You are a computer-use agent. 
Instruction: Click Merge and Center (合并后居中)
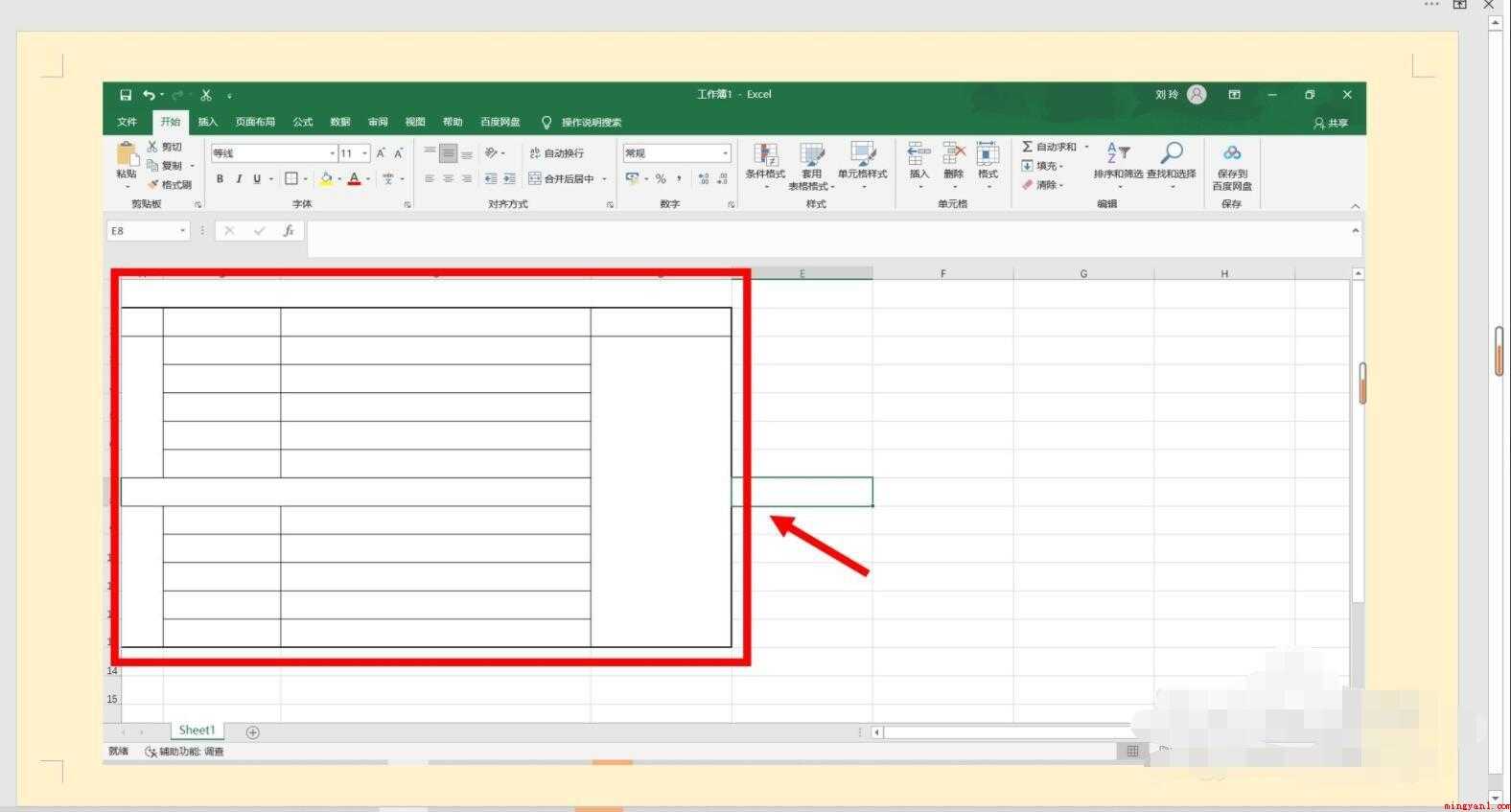(x=562, y=179)
